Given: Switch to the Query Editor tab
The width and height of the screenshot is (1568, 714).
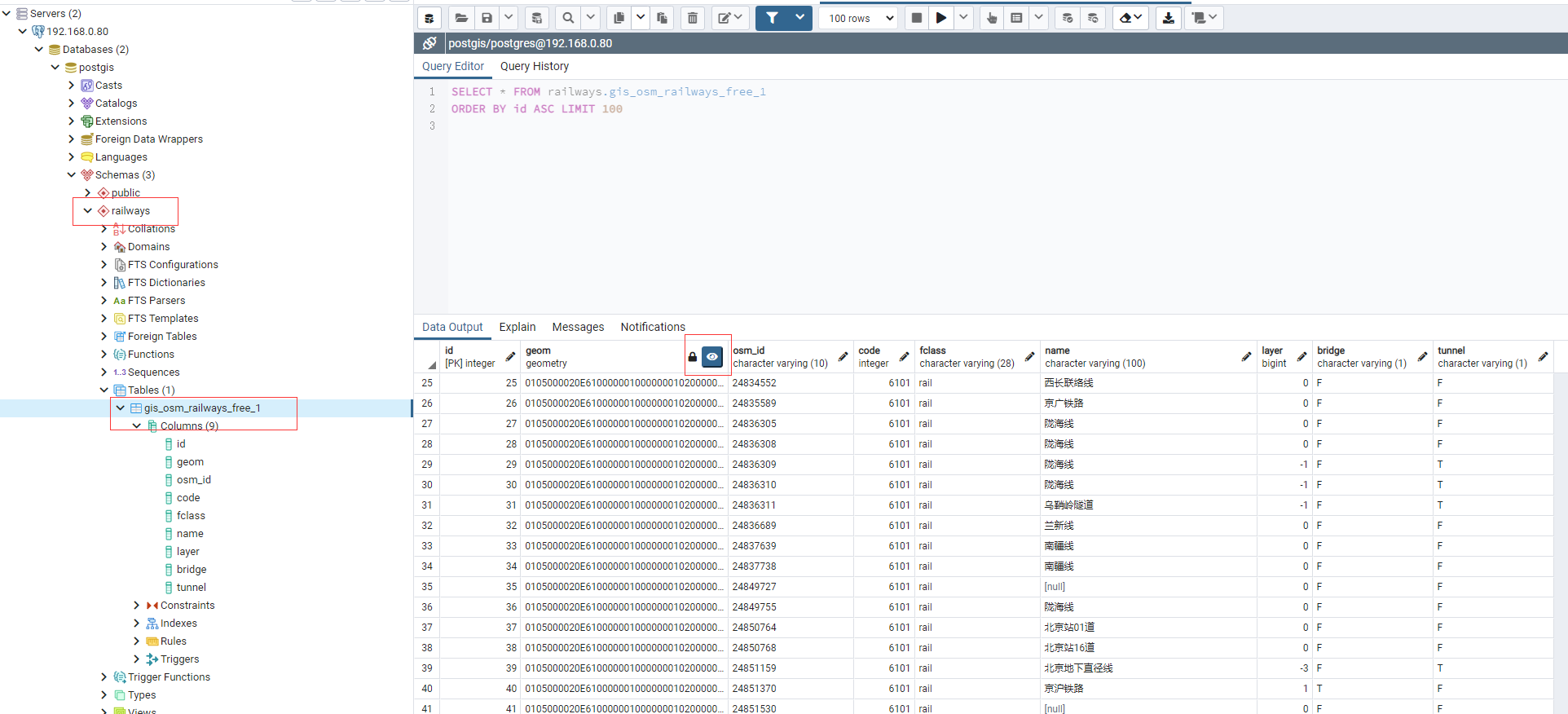Looking at the screenshot, I should (x=453, y=66).
